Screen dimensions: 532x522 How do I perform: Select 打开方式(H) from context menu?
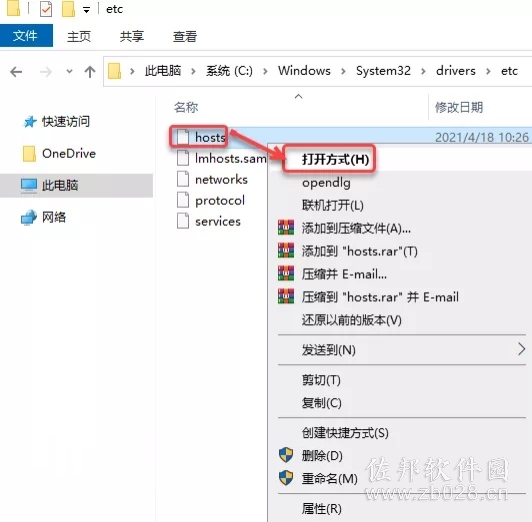click(x=335, y=159)
